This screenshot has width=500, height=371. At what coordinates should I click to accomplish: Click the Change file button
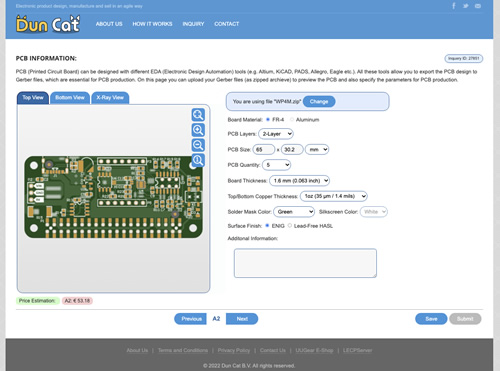pos(319,101)
